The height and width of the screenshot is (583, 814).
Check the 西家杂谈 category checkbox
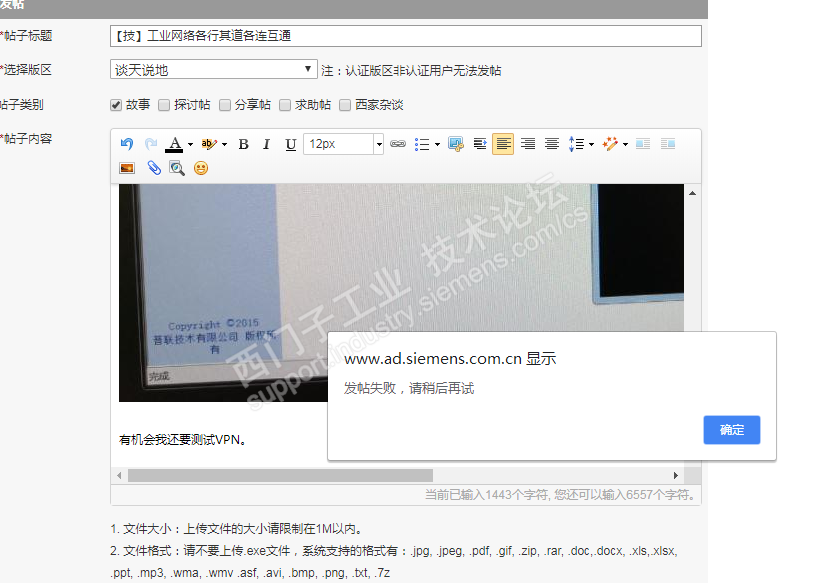(345, 105)
